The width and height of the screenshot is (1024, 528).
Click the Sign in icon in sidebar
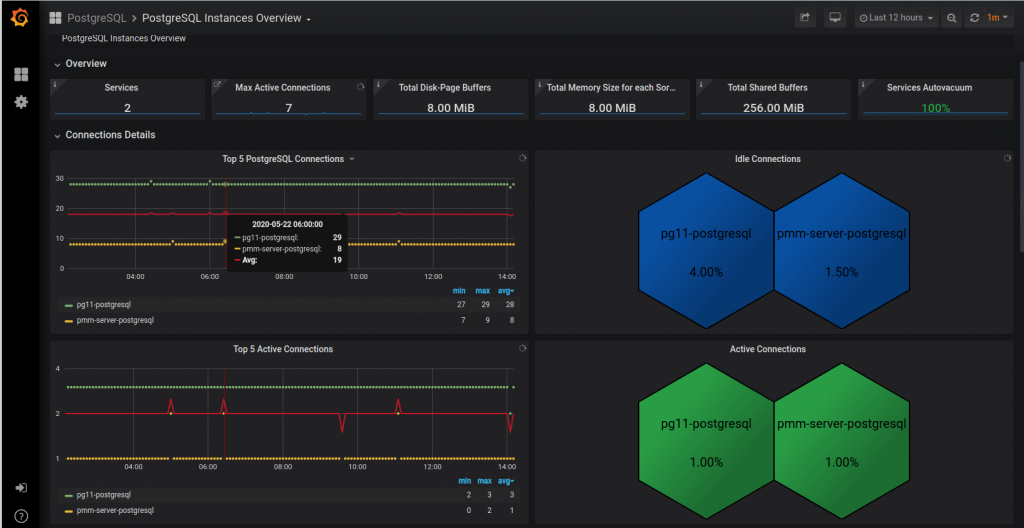point(20,488)
